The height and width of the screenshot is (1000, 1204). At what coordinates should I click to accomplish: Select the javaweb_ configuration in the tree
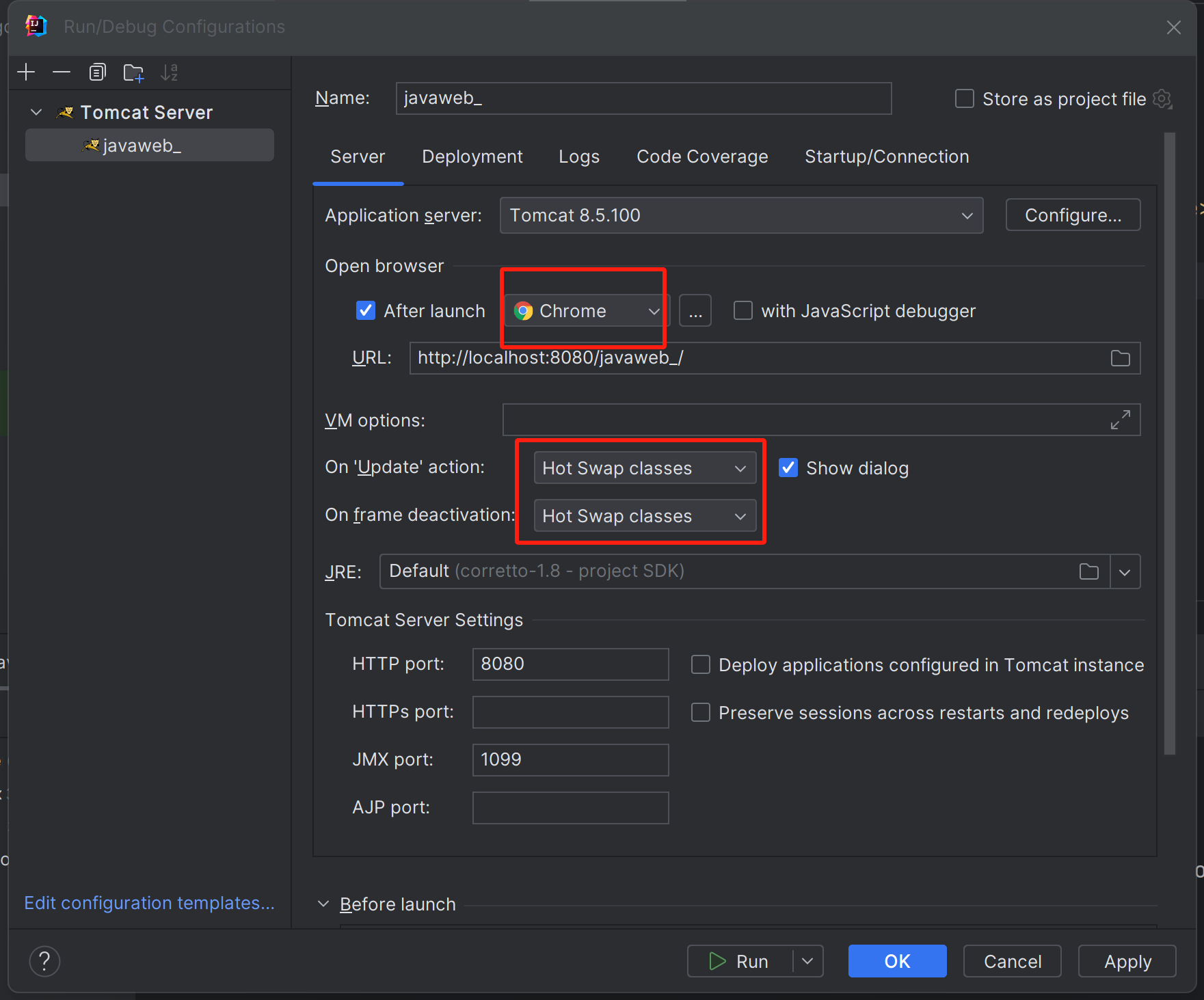pos(150,146)
